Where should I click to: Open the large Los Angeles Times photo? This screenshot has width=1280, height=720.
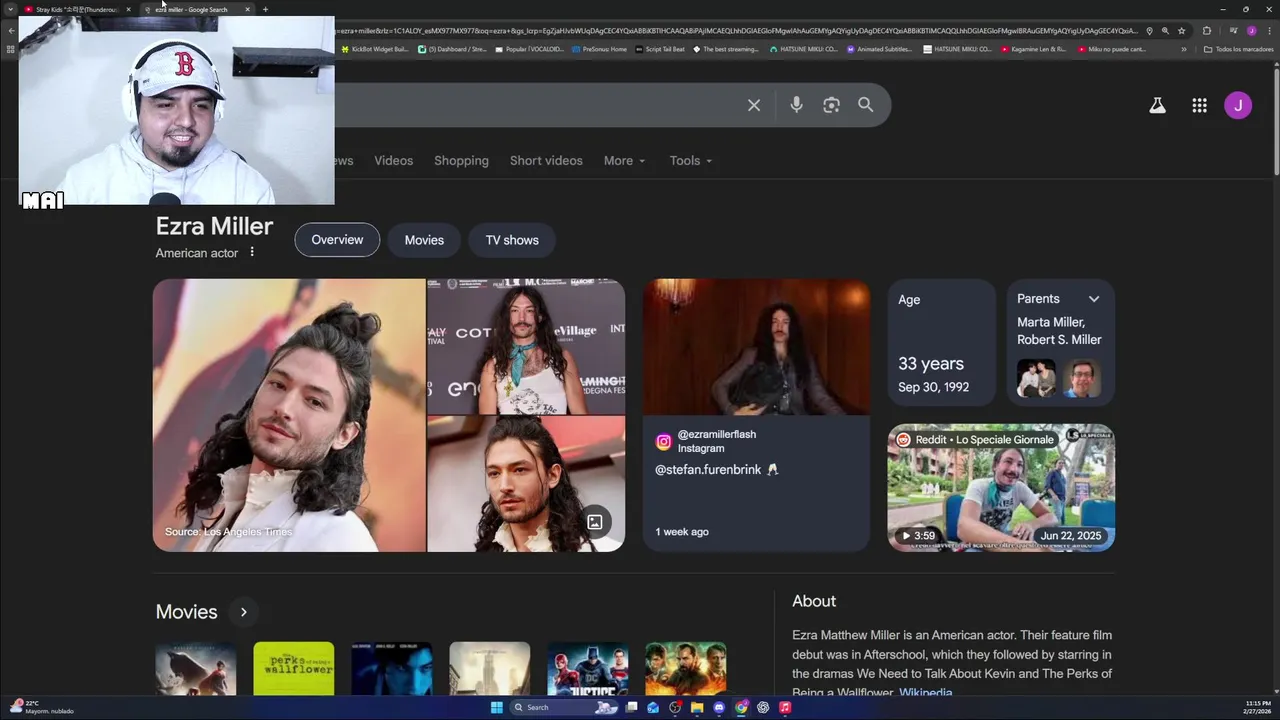pos(289,415)
